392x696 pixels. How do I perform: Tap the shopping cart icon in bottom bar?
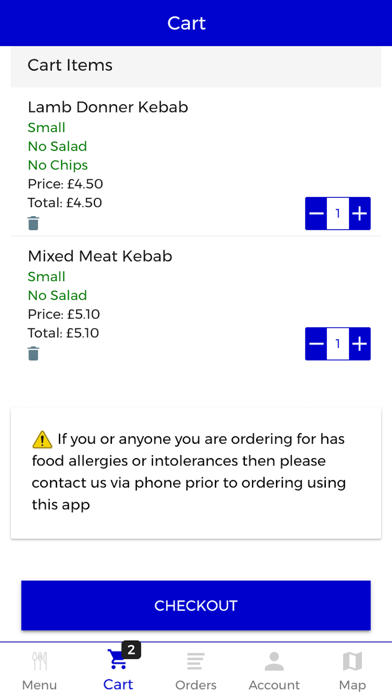point(118,660)
